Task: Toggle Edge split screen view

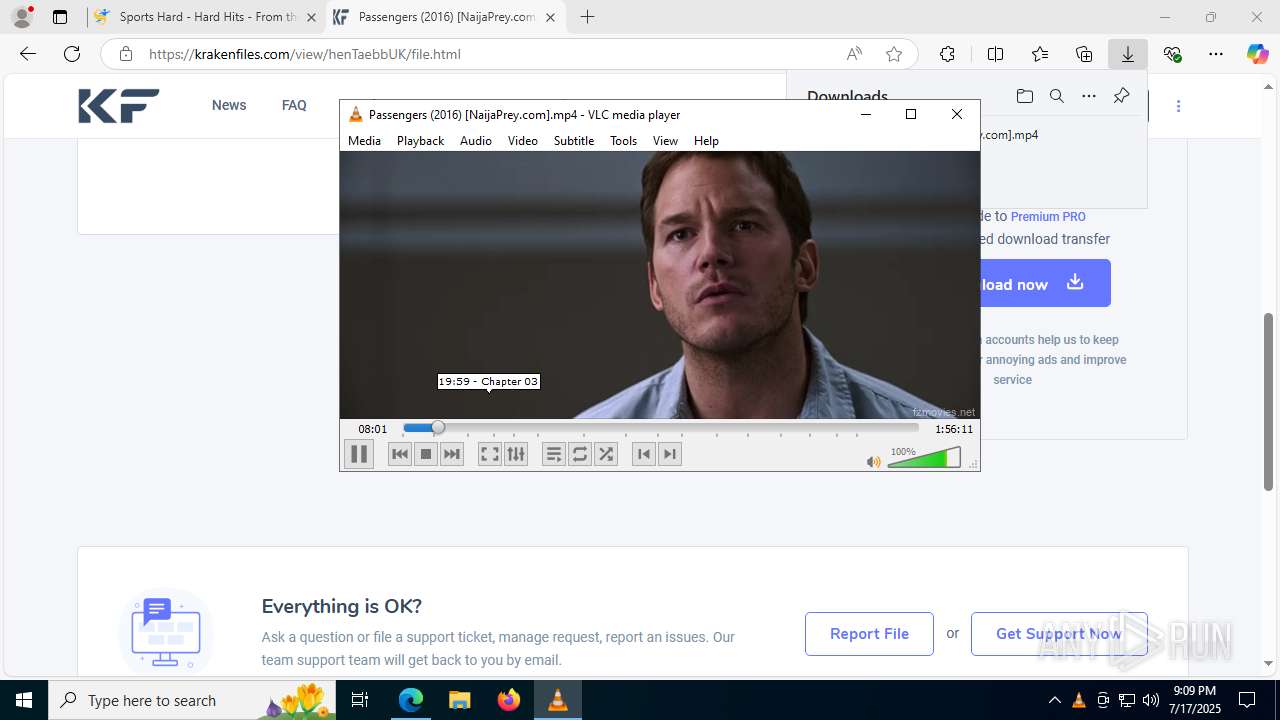Action: click(995, 54)
